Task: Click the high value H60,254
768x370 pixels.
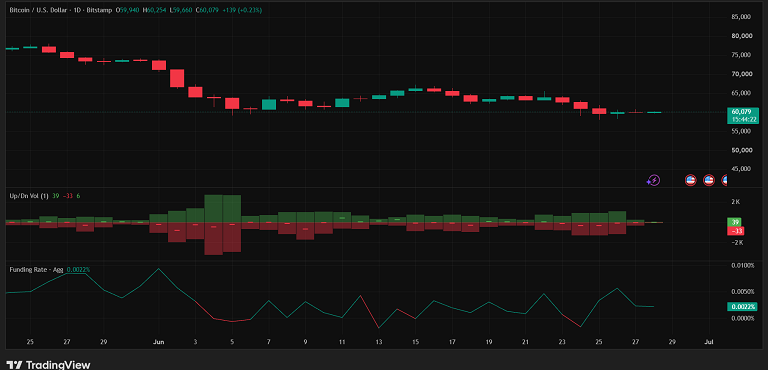Action: pos(155,9)
